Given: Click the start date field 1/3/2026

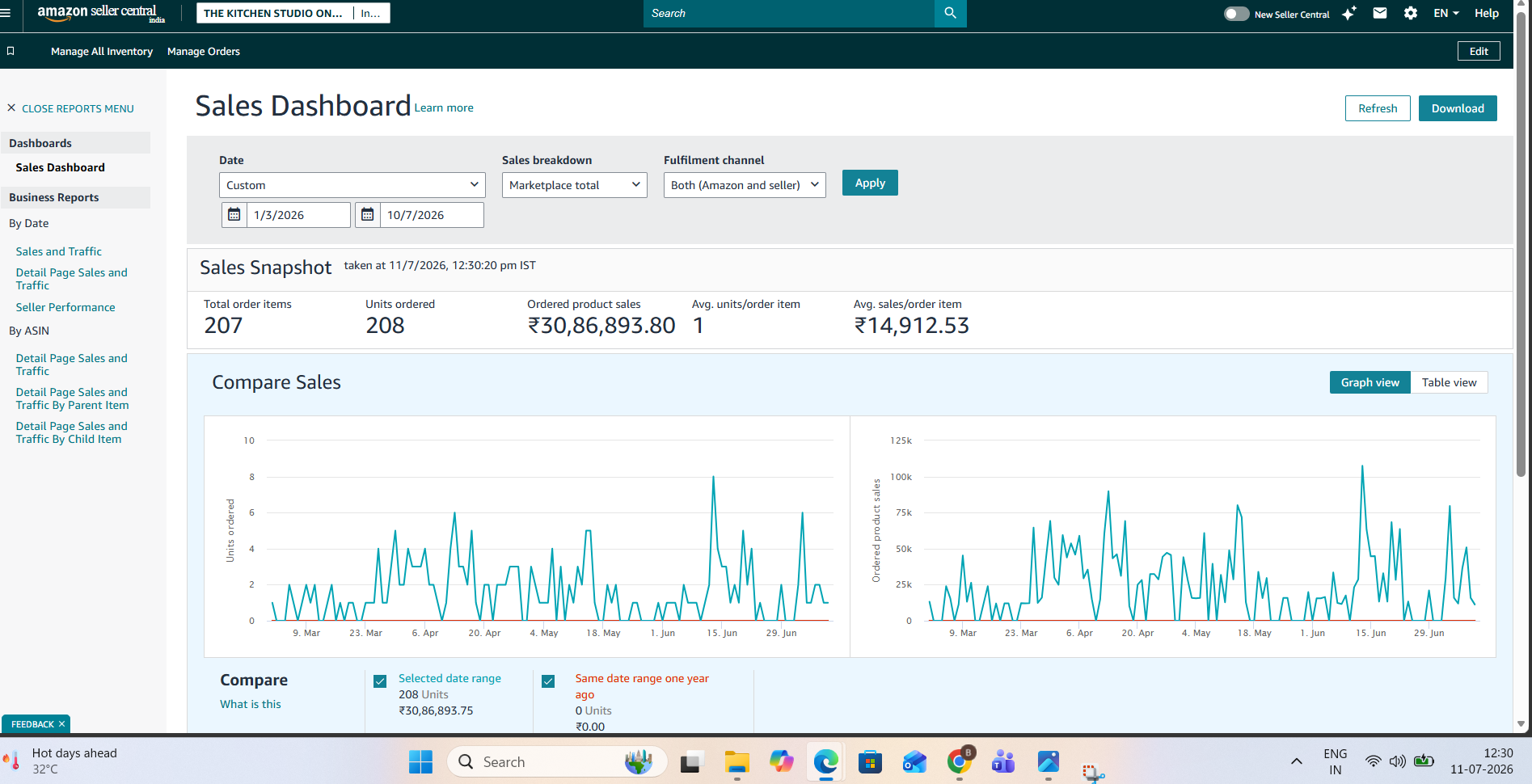Looking at the screenshot, I should (x=298, y=215).
